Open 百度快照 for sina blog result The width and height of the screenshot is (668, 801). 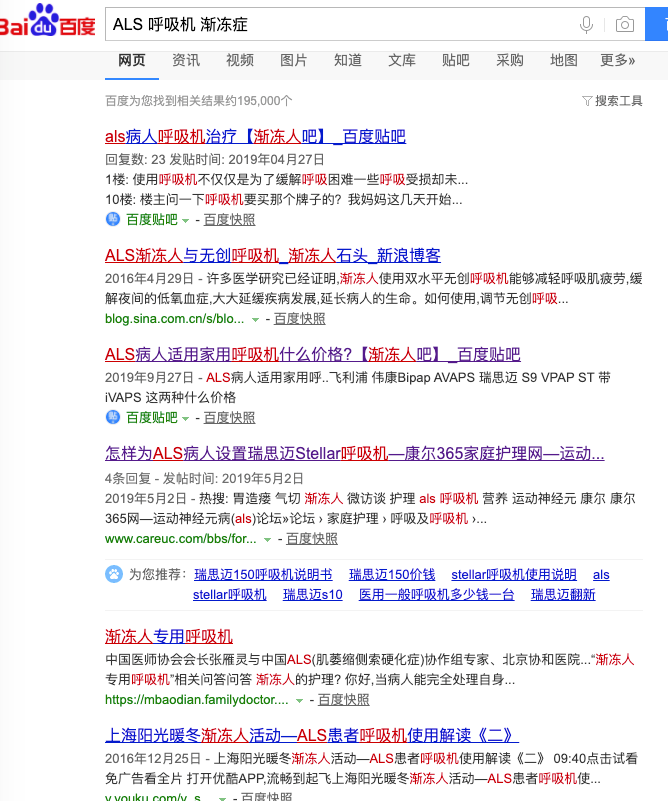pyautogui.click(x=300, y=319)
